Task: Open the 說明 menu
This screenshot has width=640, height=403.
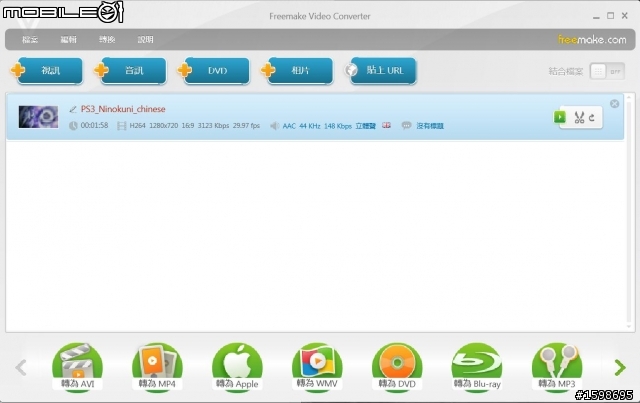Action: [145, 40]
